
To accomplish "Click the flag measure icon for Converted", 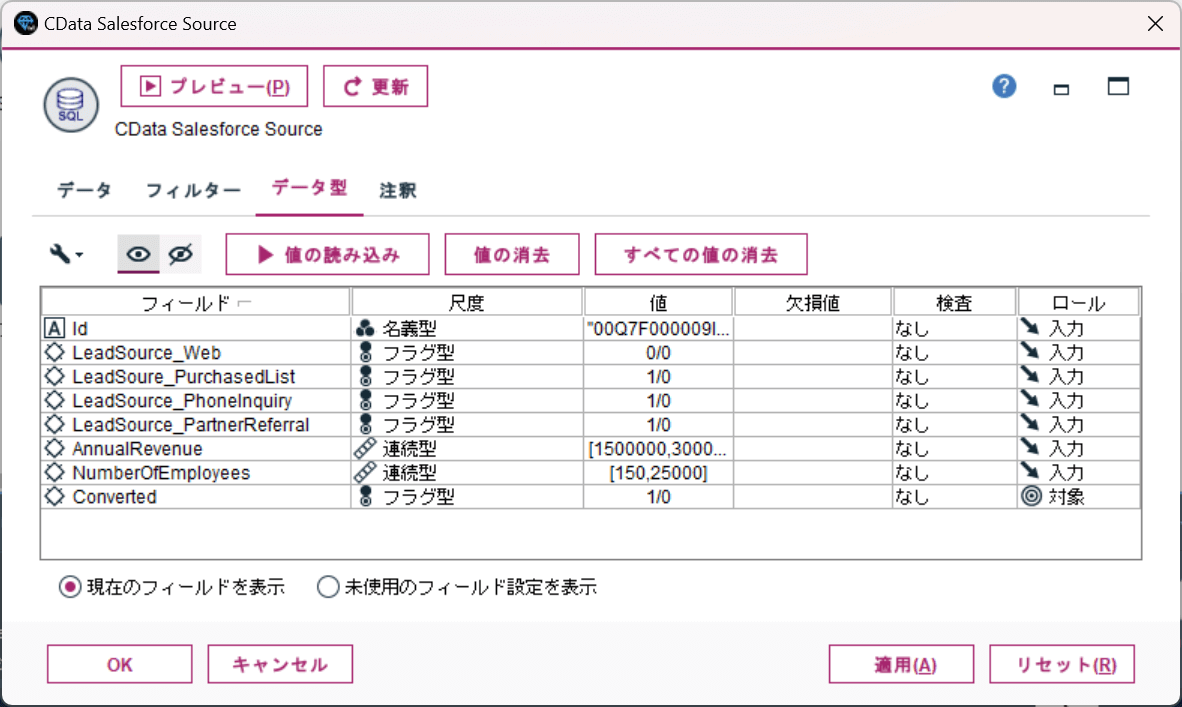I will click(x=366, y=497).
